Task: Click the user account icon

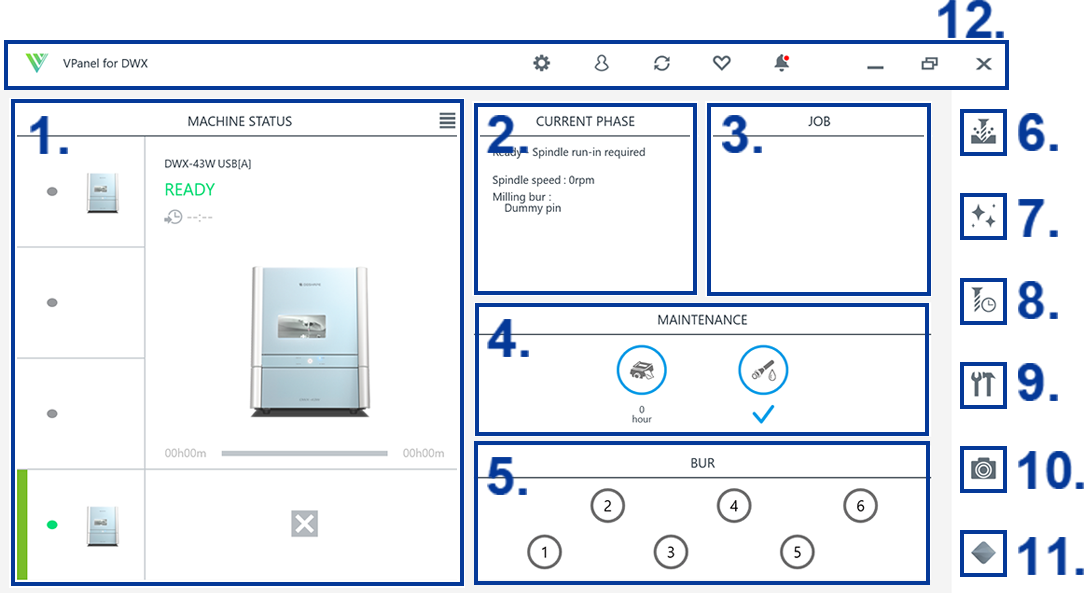Action: click(601, 64)
